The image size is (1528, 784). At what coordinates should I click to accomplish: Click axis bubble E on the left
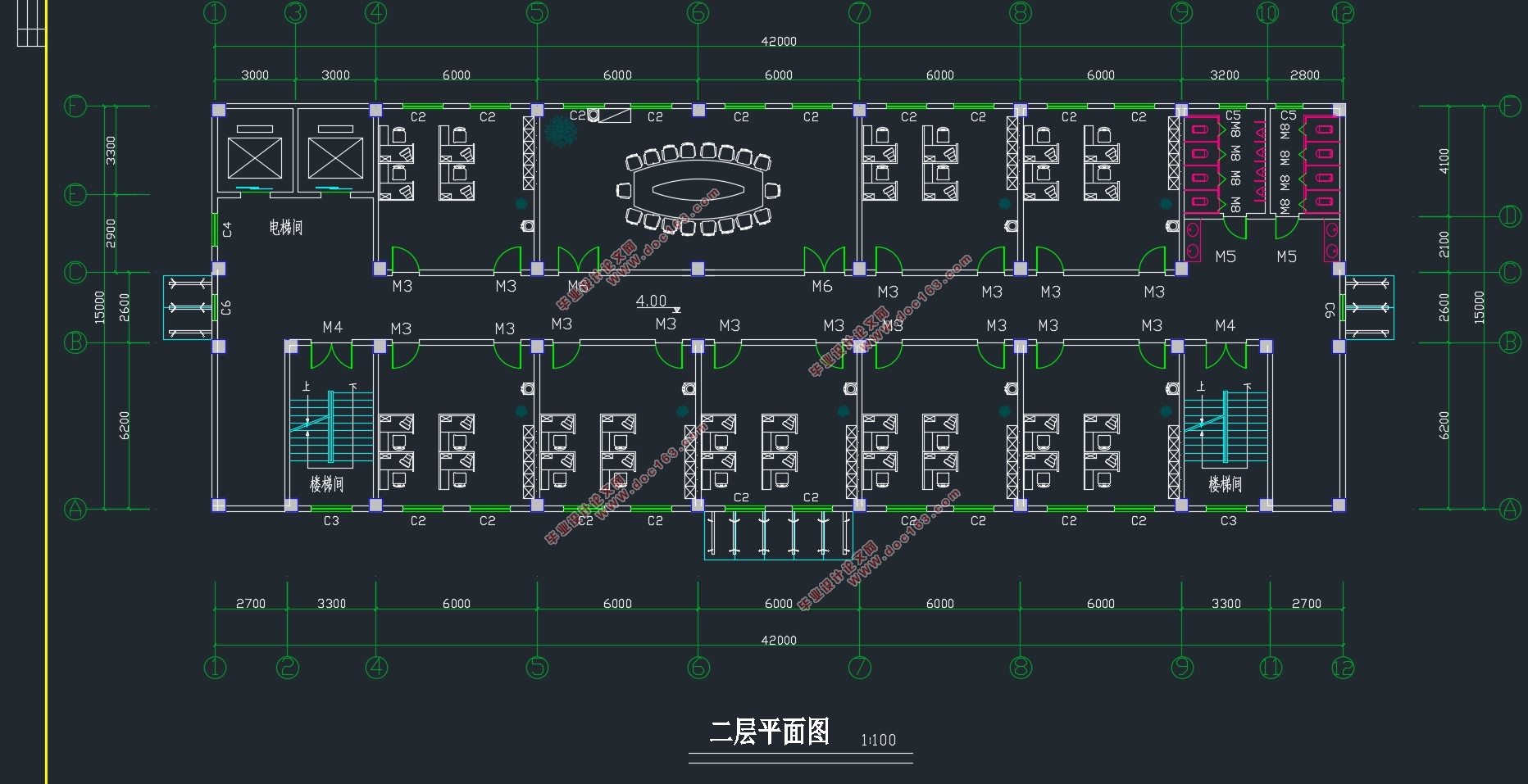75,194
